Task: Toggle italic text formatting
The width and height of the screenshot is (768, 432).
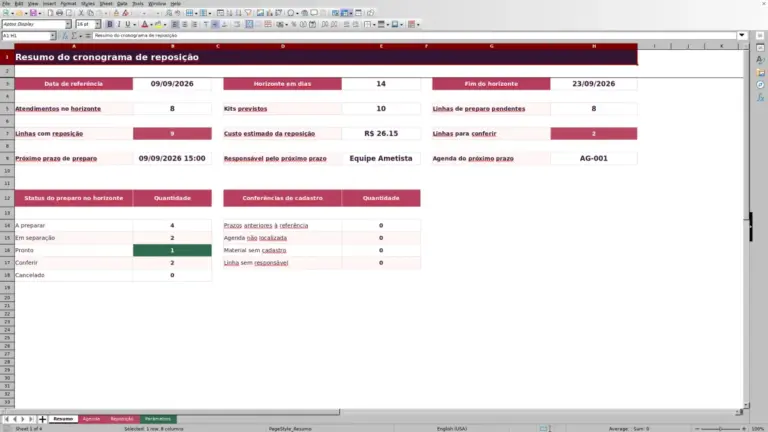Action: (119, 24)
